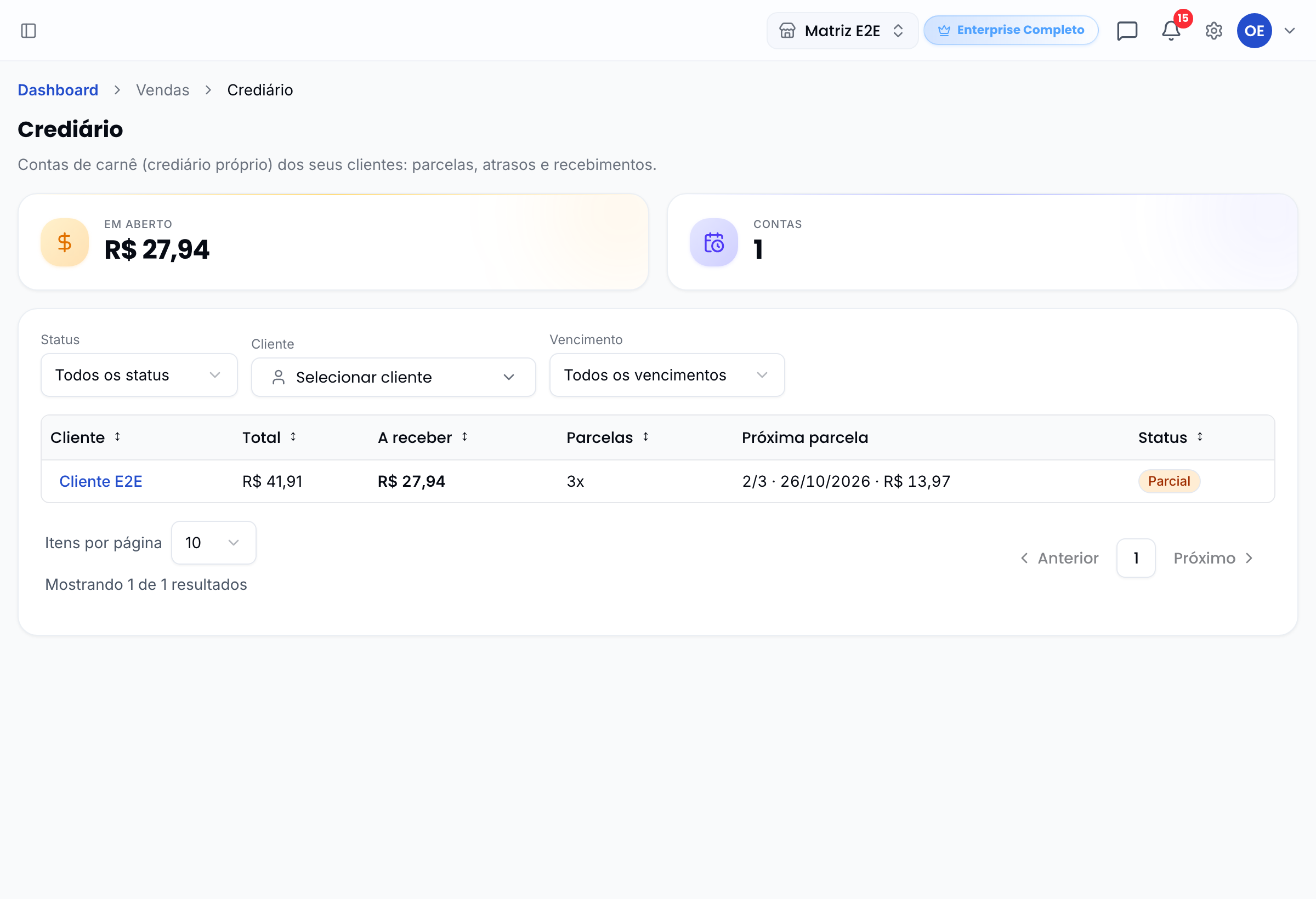This screenshot has width=1316, height=899.
Task: Click the R$ 27,94 a receber cell
Action: coord(411,481)
